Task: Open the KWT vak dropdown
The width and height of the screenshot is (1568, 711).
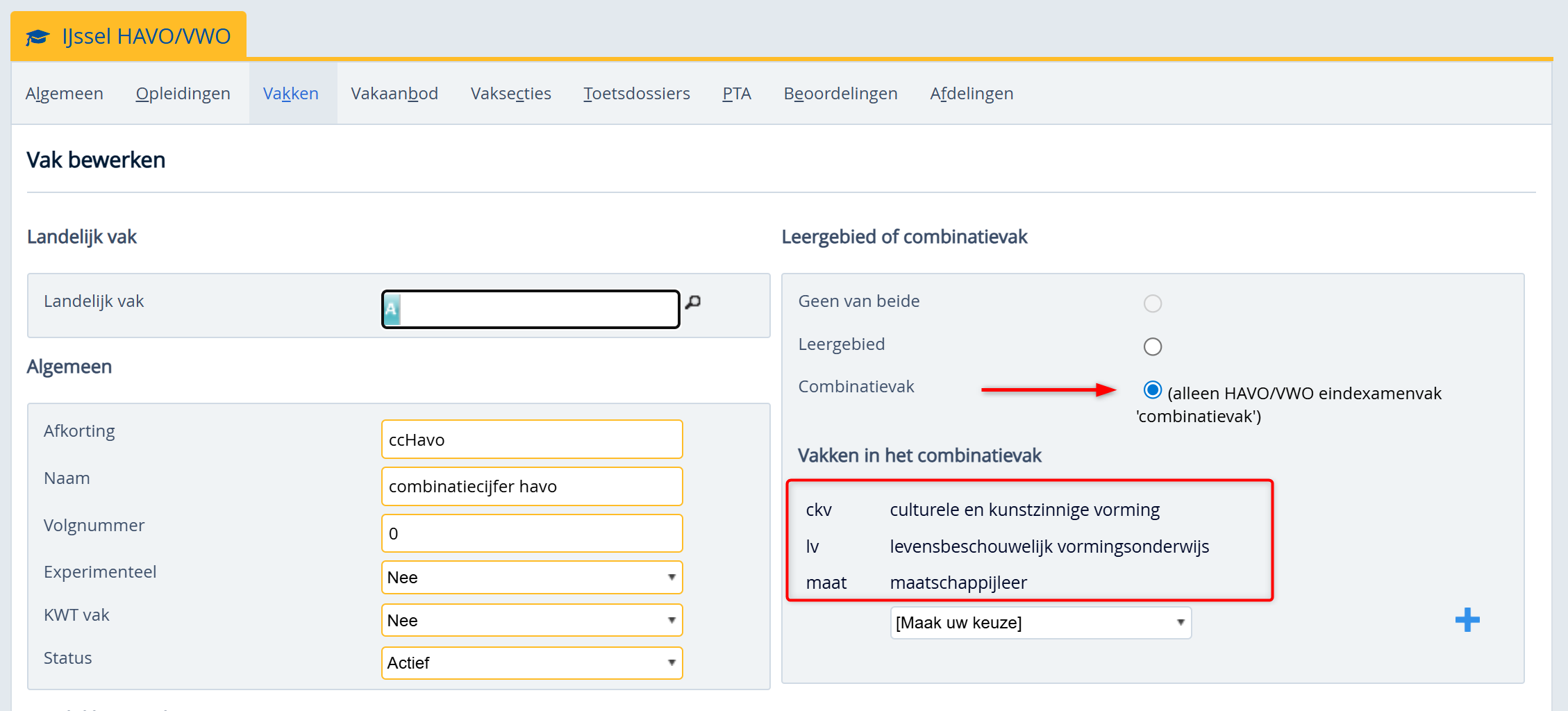Action: (531, 621)
